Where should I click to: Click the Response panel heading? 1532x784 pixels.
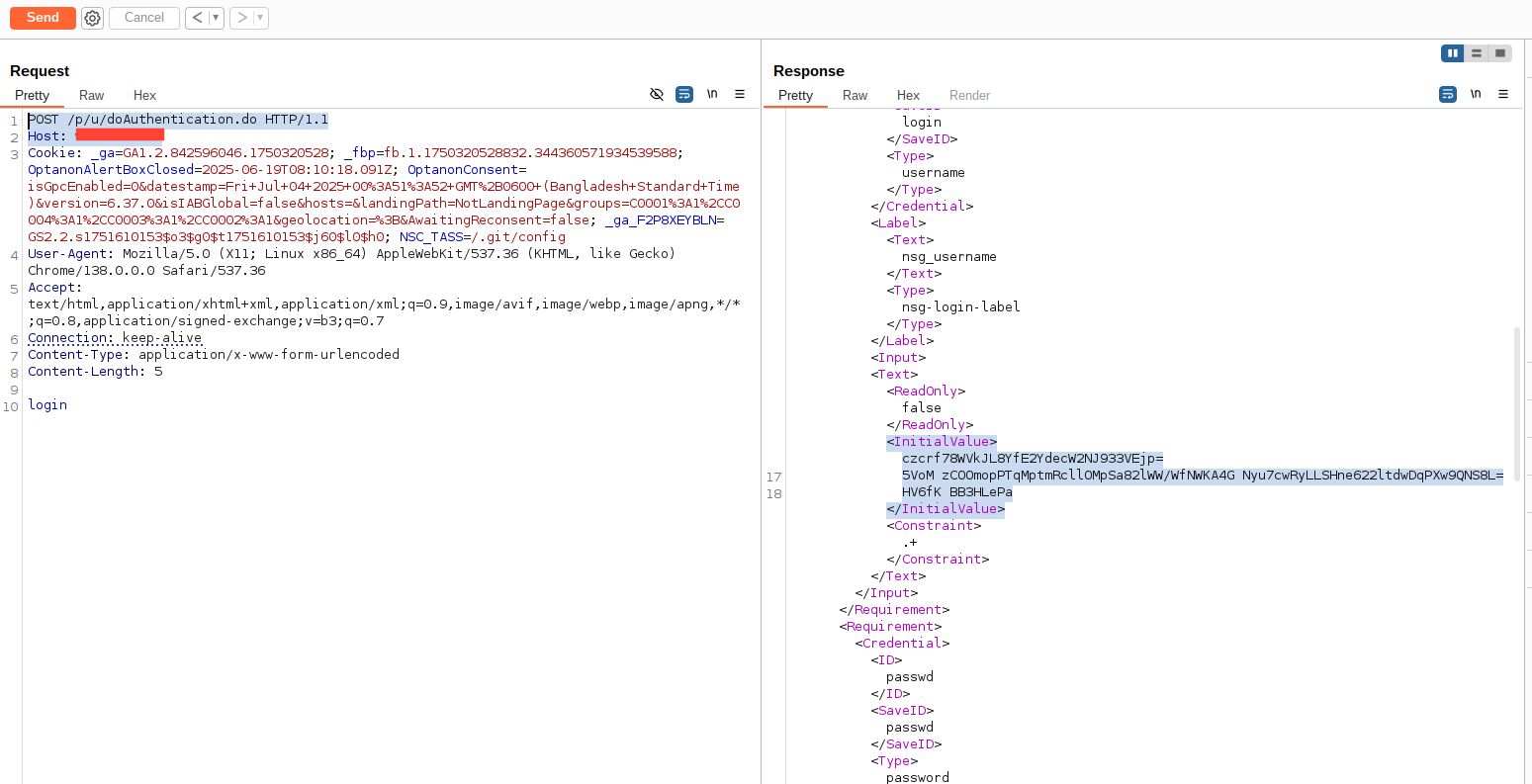(809, 71)
